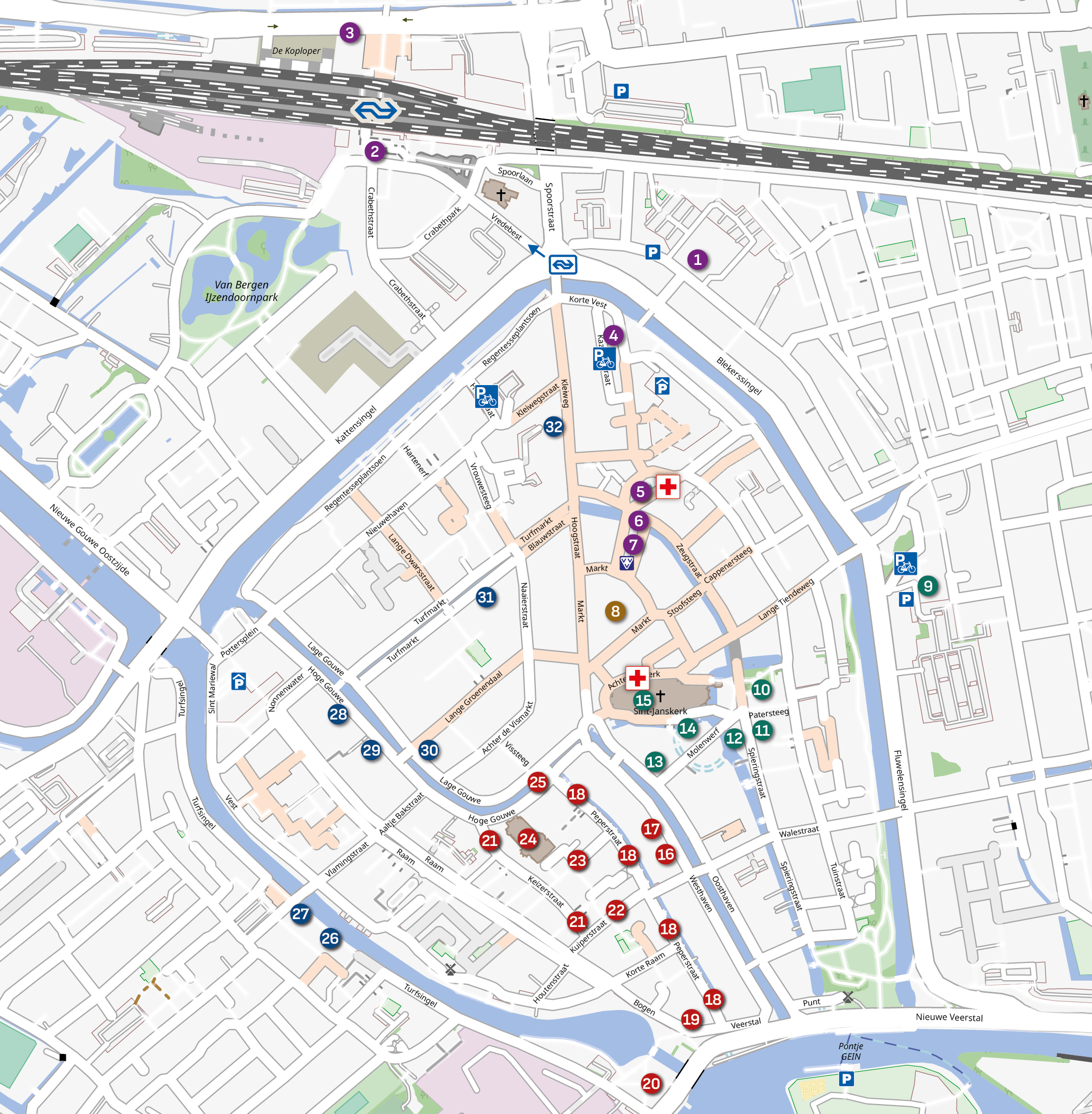Screen dimensions: 1092x1114
Task: Click the De Koploper label
Action: coord(296,51)
